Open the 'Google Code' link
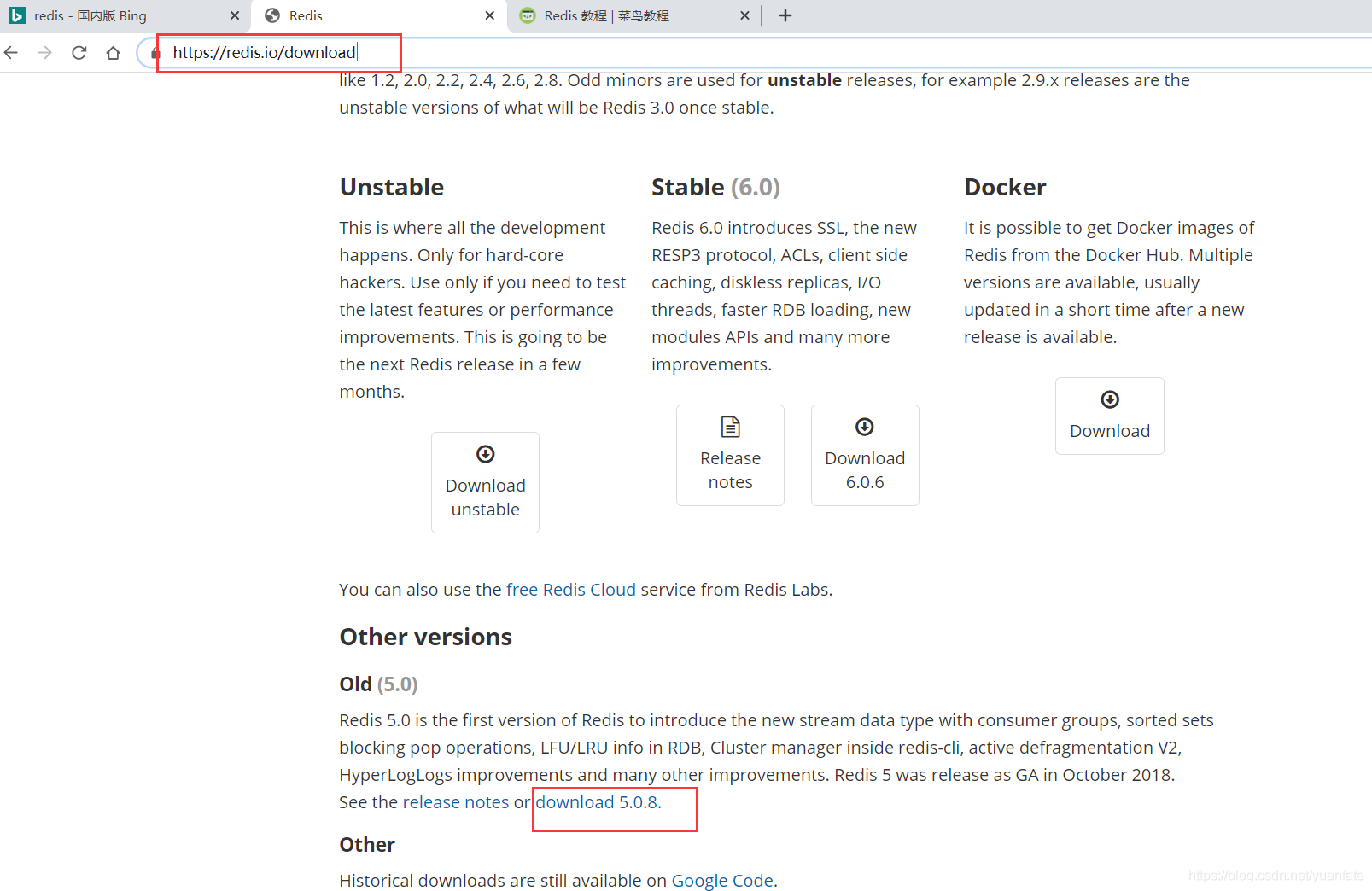This screenshot has height=891, width=1372. pyautogui.click(x=722, y=880)
